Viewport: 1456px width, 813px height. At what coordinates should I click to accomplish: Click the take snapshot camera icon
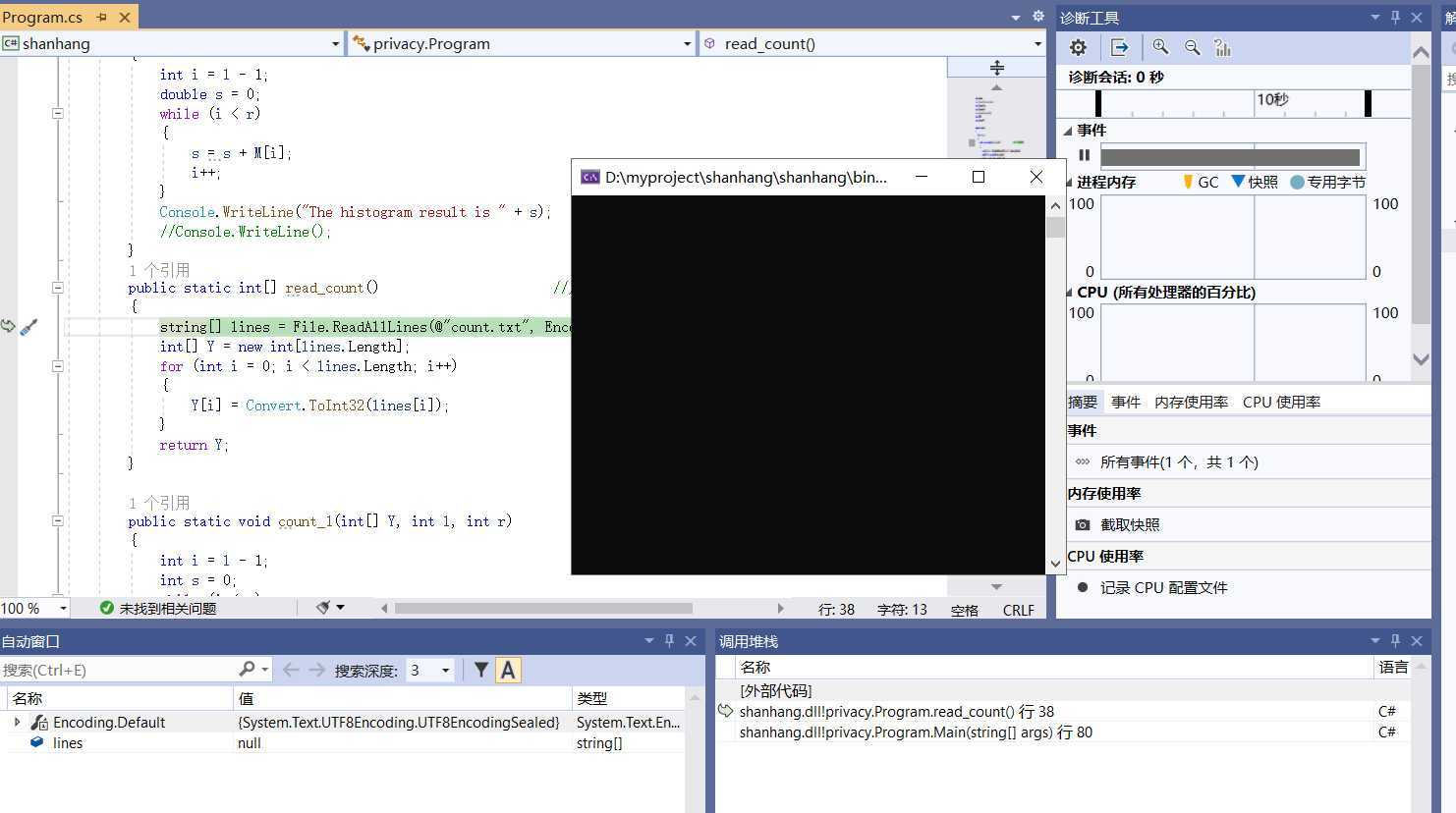click(x=1082, y=524)
